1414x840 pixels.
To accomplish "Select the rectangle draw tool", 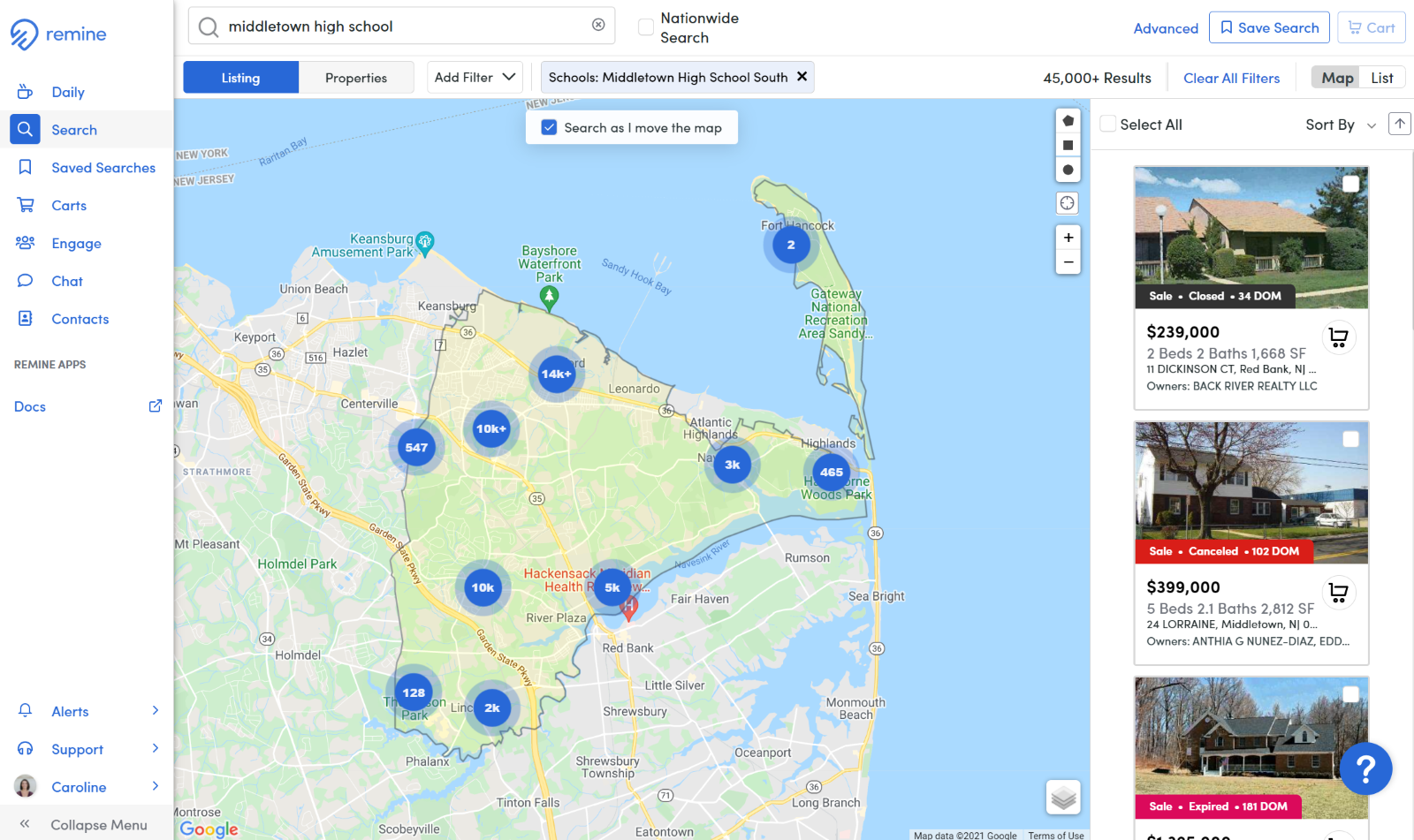I will click(x=1068, y=145).
